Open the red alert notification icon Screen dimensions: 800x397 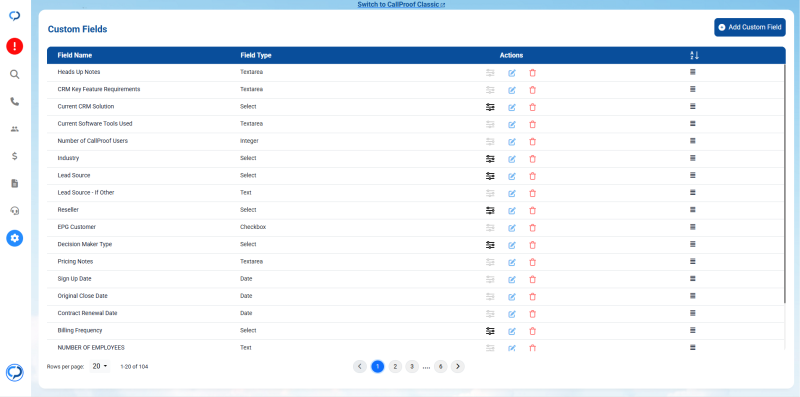pyautogui.click(x=14, y=46)
